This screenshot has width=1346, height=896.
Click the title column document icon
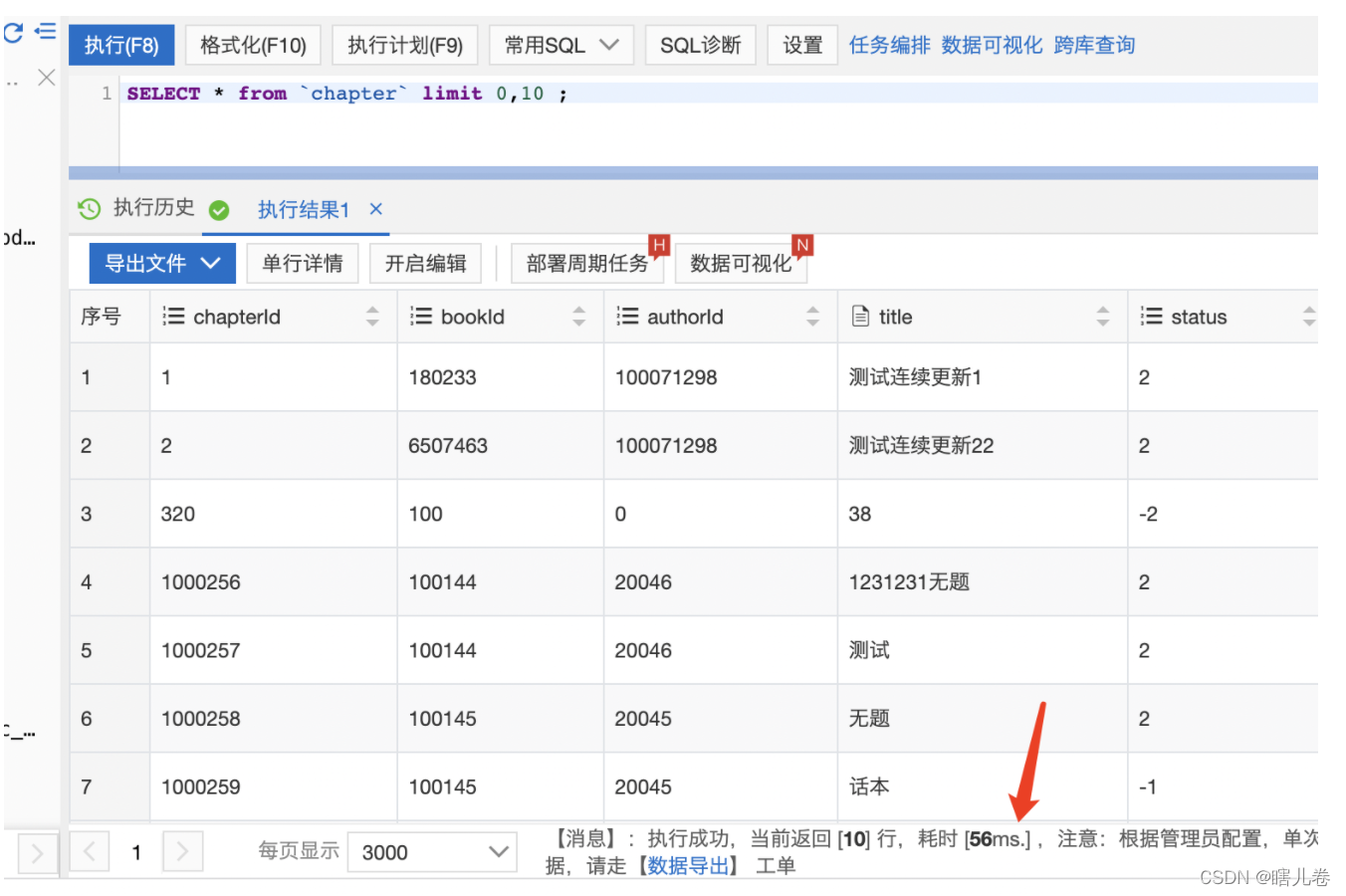click(x=860, y=317)
